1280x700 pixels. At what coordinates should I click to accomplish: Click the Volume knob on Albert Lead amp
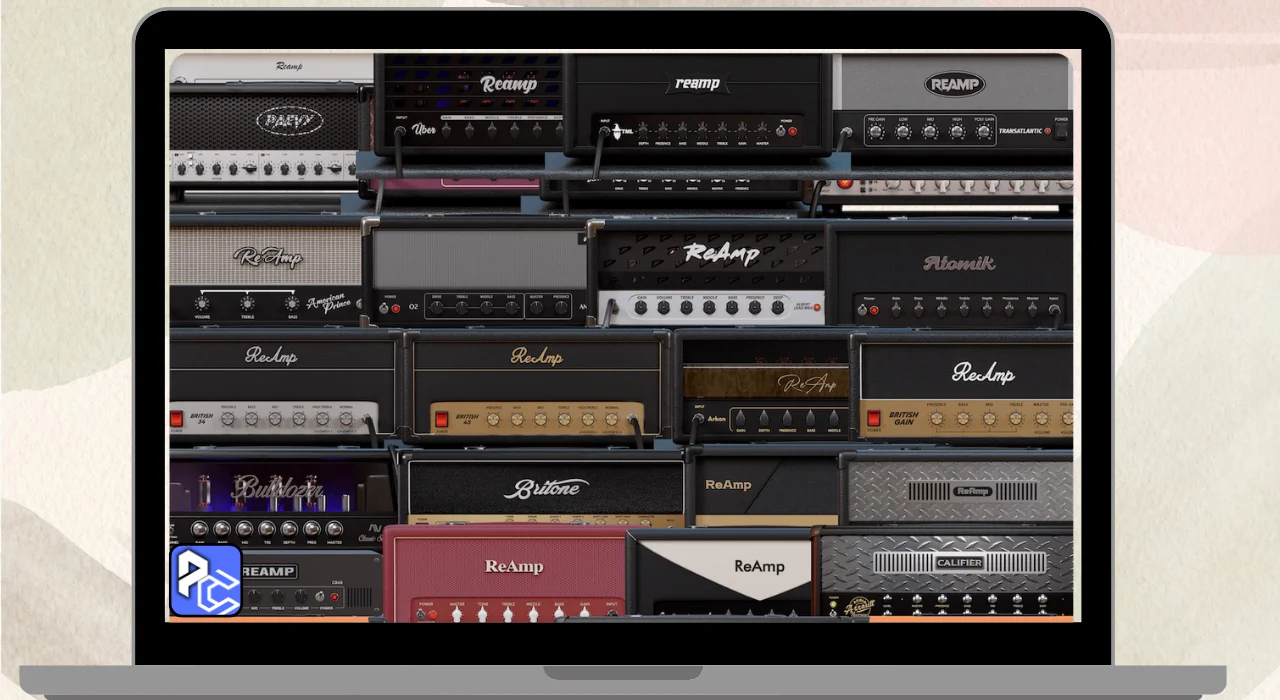pyautogui.click(x=664, y=307)
